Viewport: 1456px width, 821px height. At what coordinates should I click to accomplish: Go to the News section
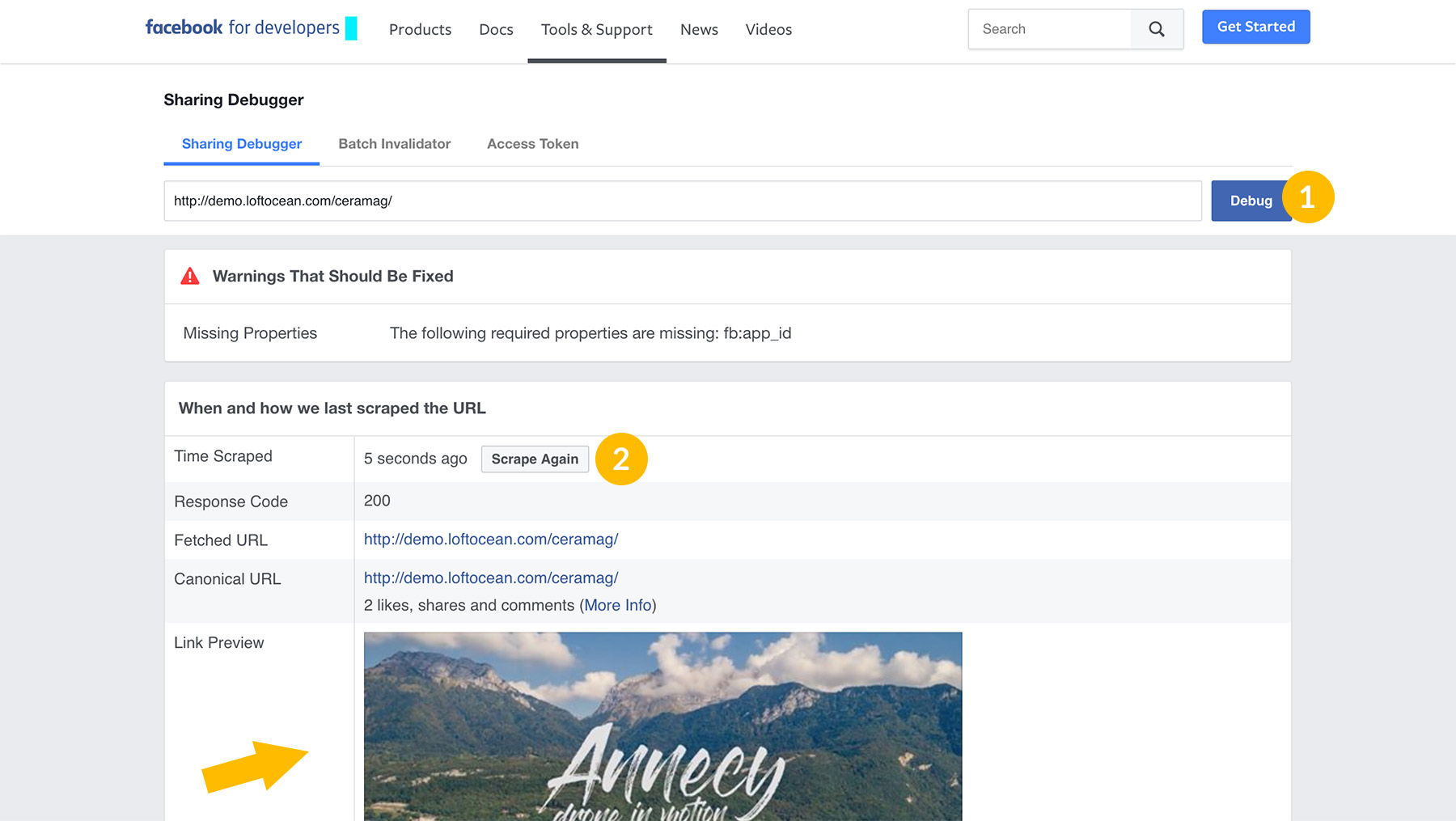699,30
